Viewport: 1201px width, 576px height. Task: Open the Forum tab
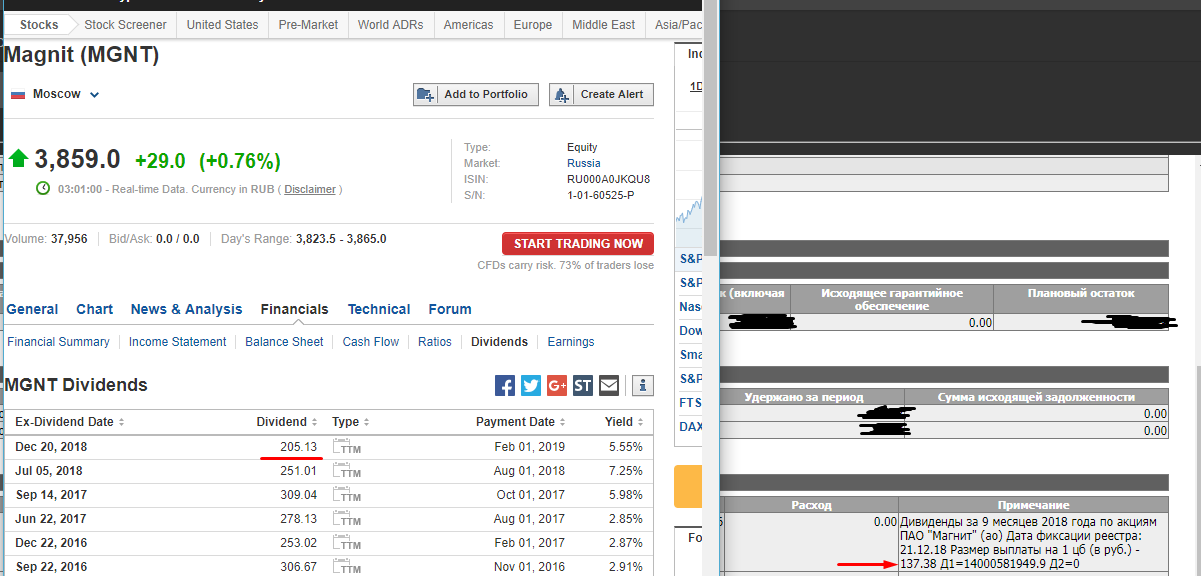tap(450, 309)
